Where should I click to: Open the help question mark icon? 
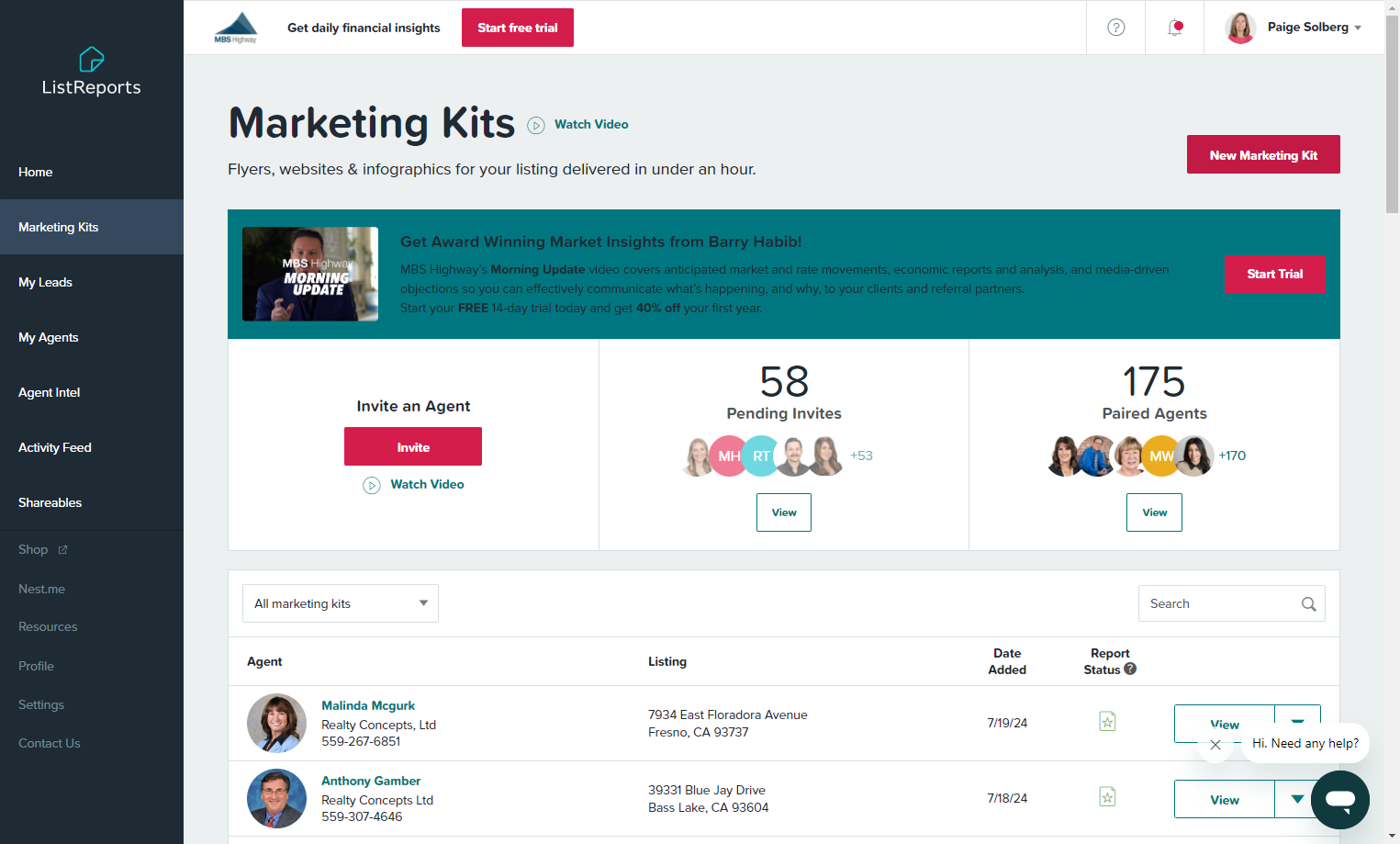click(x=1116, y=28)
